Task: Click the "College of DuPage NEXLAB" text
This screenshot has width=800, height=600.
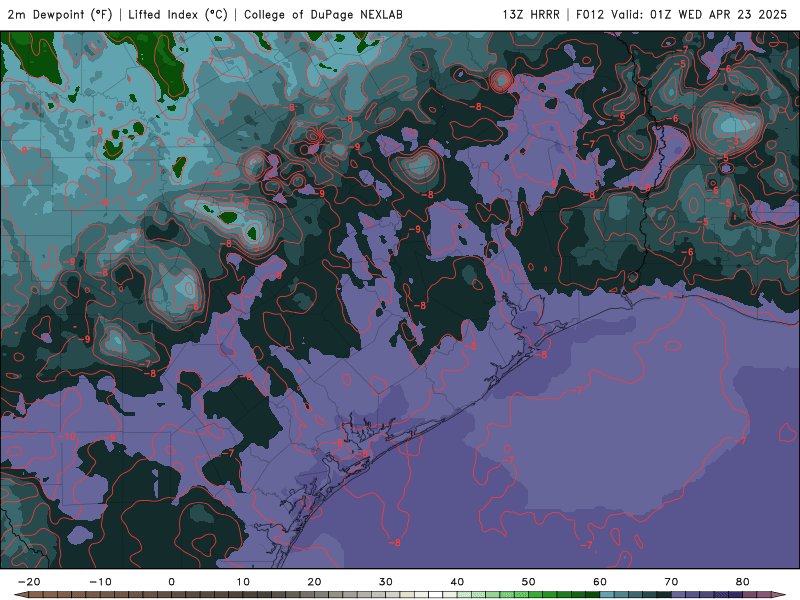Action: (323, 15)
